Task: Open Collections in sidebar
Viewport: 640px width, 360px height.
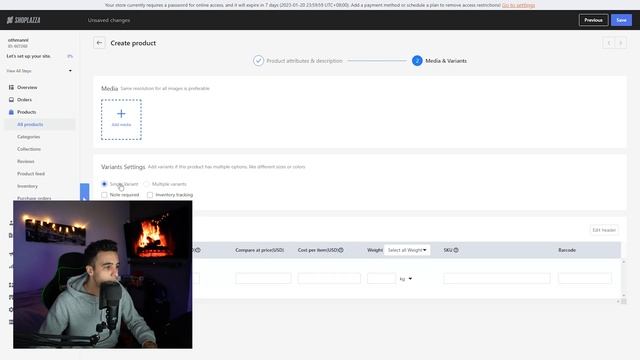Action: 29,149
